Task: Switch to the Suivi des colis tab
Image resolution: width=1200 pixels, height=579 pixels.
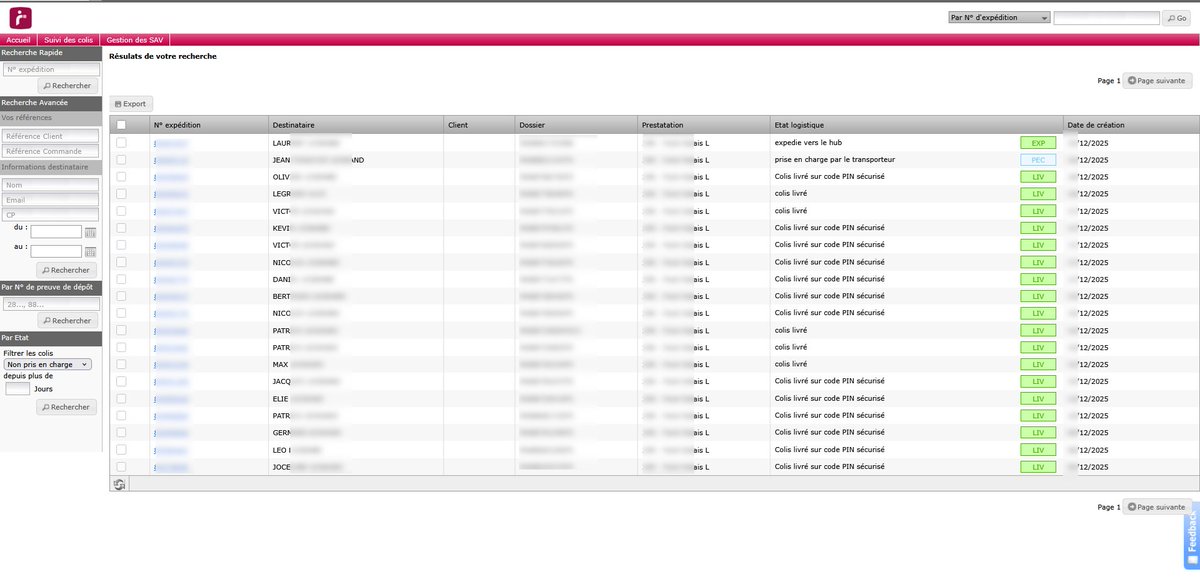Action: 68,40
